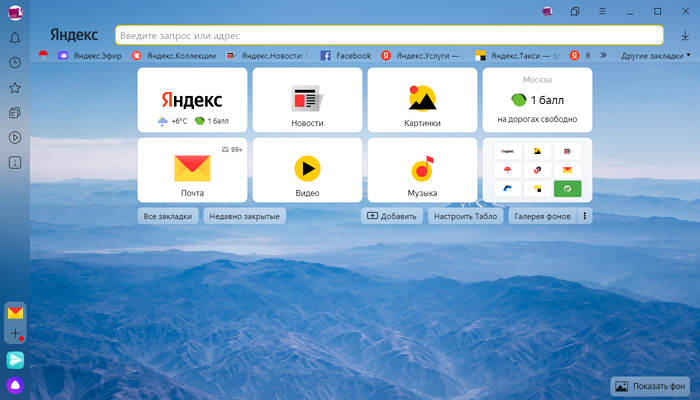This screenshot has height=400, width=700.
Task: Open browsing history clock icon
Action: coord(15,62)
